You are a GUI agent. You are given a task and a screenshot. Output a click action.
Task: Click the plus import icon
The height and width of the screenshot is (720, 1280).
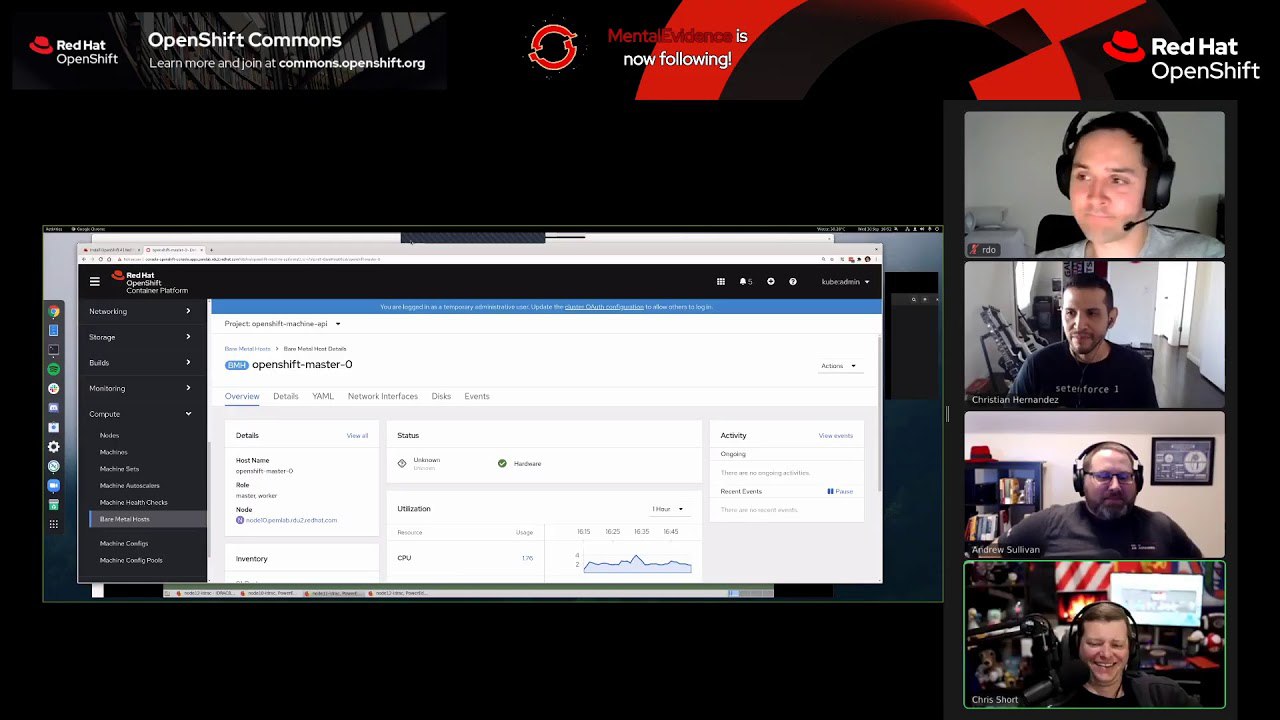pos(770,282)
